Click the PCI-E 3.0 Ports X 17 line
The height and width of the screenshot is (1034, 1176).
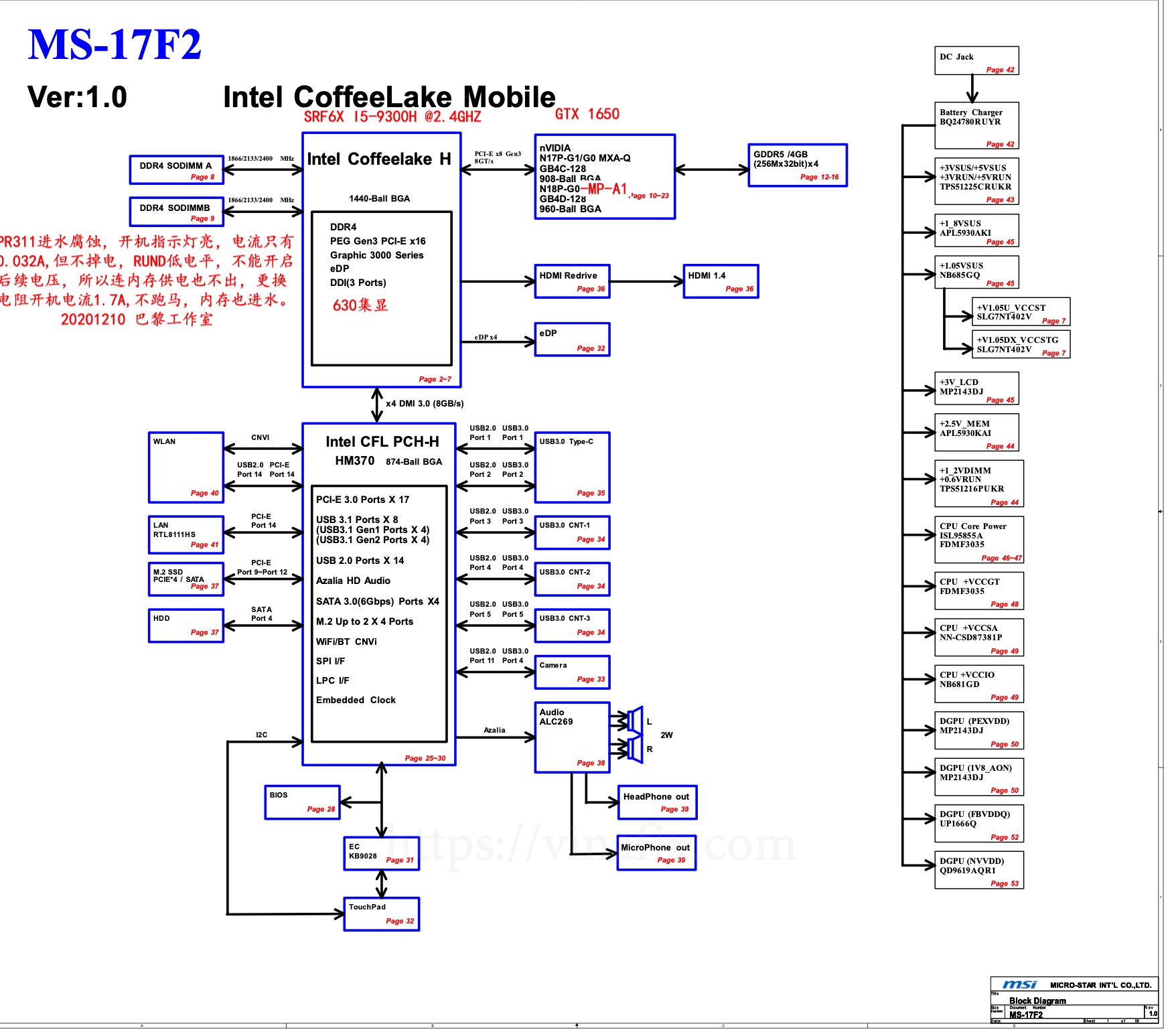[362, 500]
